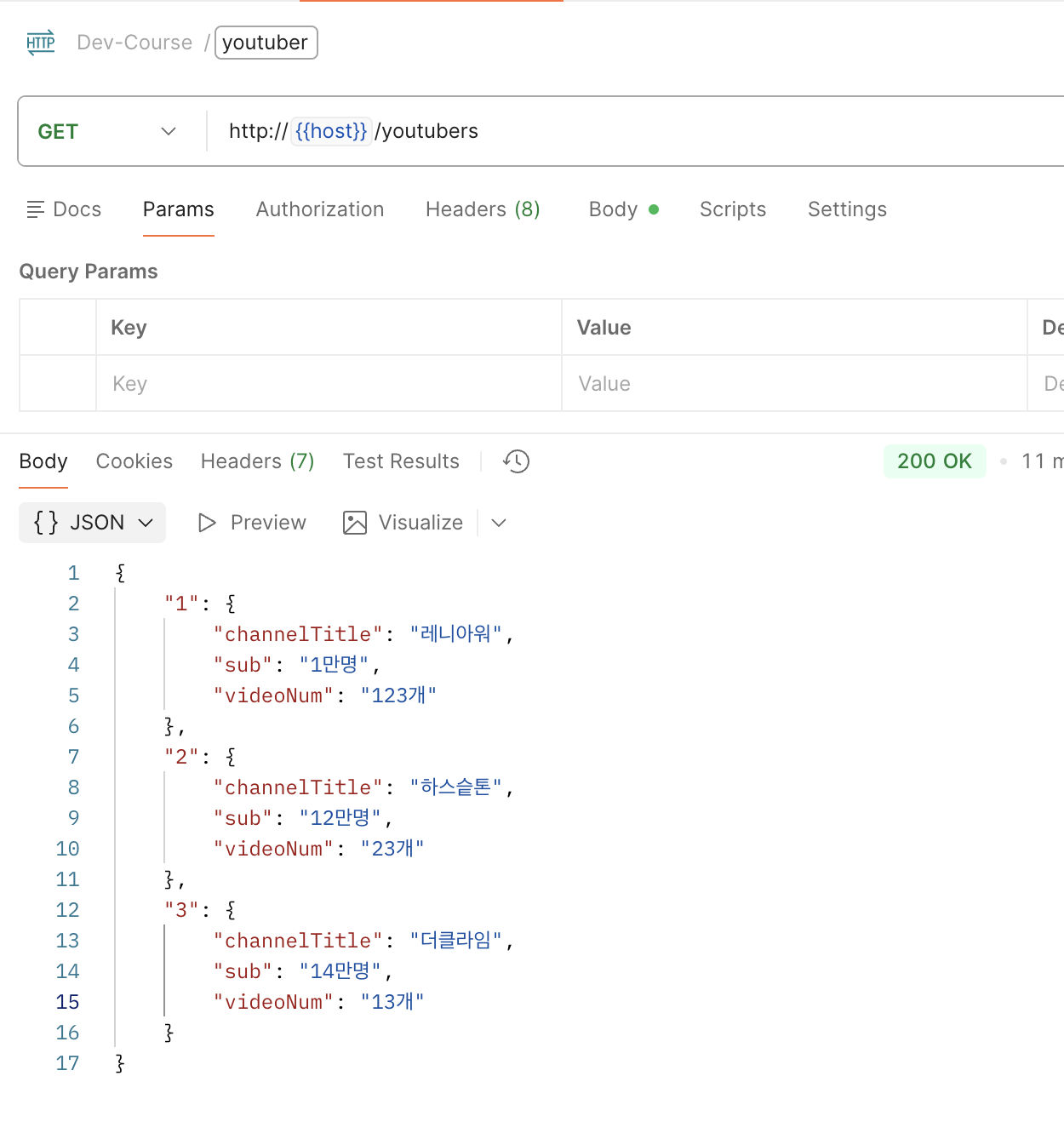Go to the Settings tab
1064x1139 pixels.
tap(847, 209)
